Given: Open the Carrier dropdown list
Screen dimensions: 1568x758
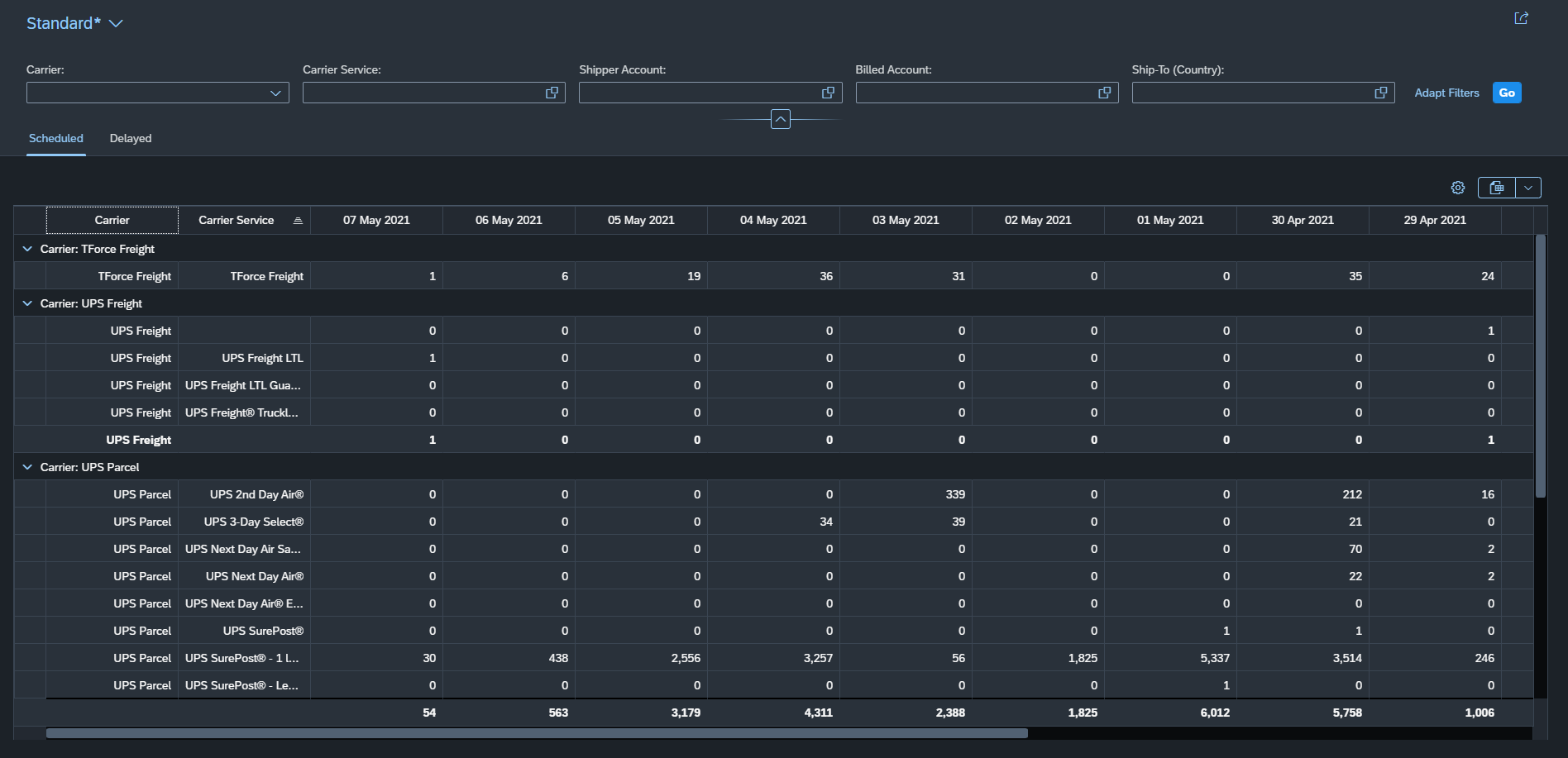Looking at the screenshot, I should pos(275,93).
